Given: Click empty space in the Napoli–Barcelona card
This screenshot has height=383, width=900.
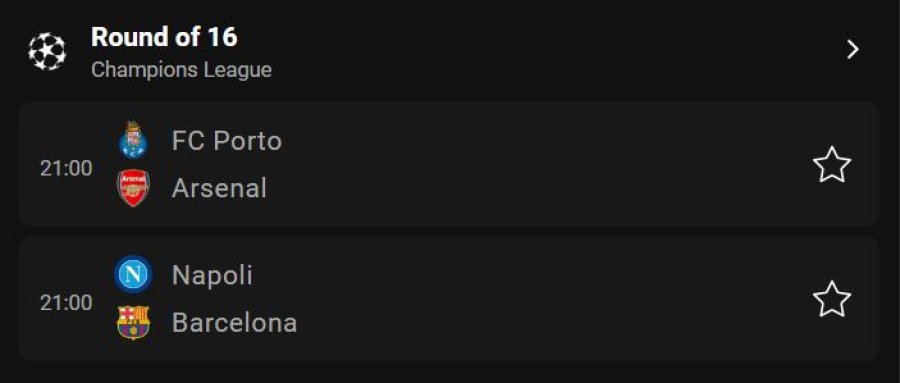Looking at the screenshot, I should (x=545, y=299).
